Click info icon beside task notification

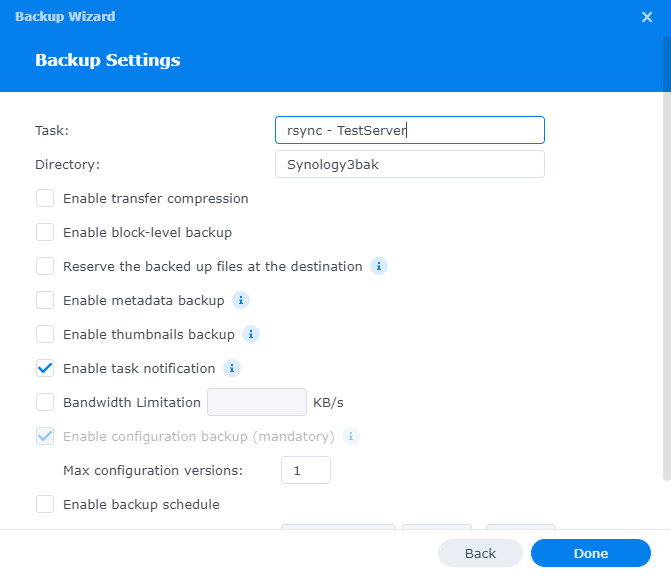tap(232, 368)
